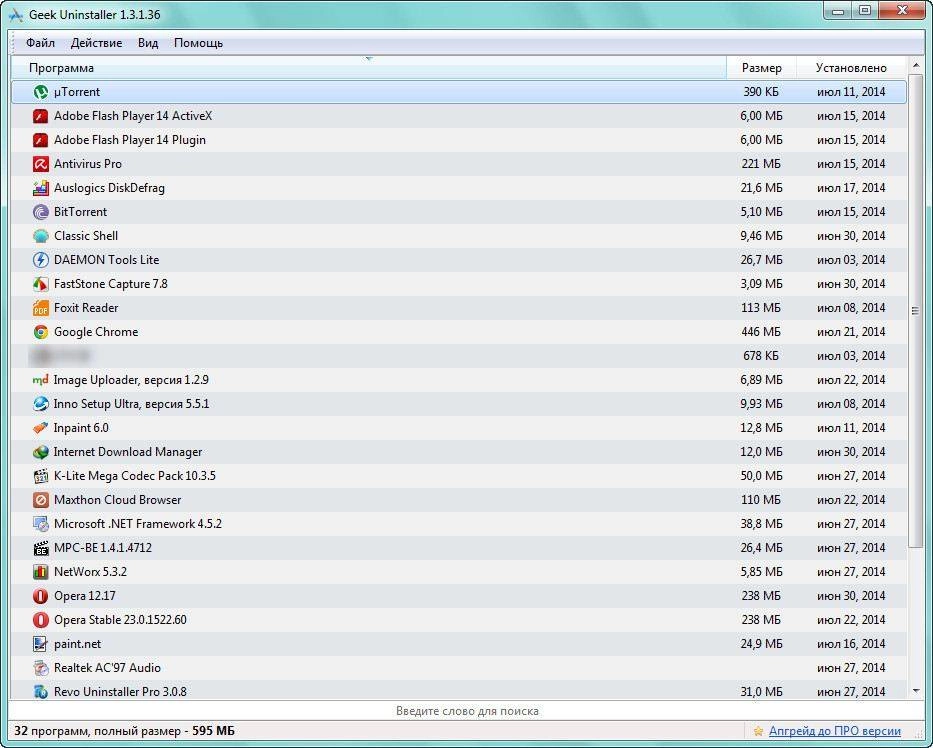This screenshot has height=748, width=933.
Task: Select the Foxit Reader icon
Action: pyautogui.click(x=40, y=308)
